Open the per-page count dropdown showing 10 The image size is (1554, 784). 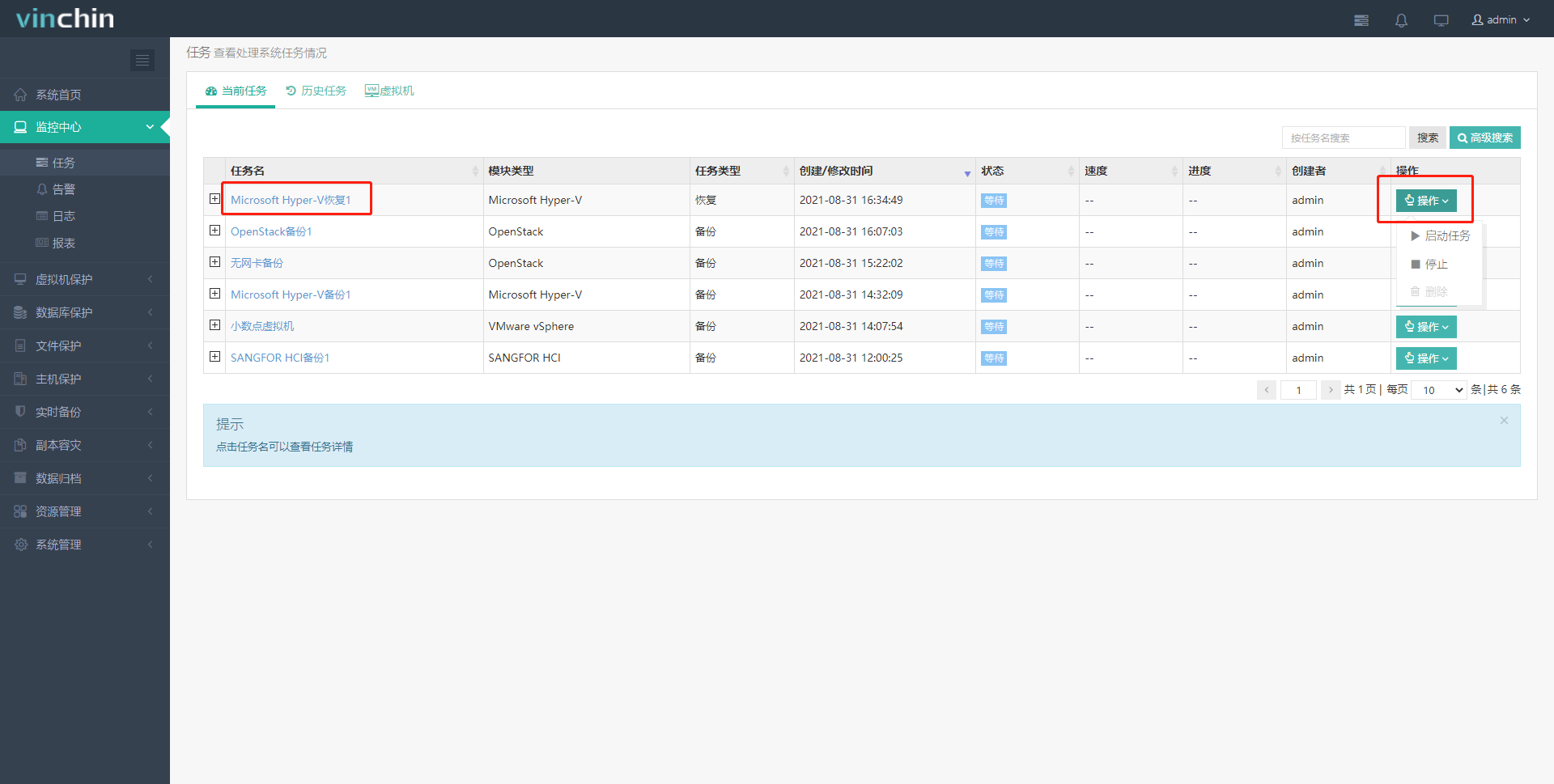click(1438, 390)
